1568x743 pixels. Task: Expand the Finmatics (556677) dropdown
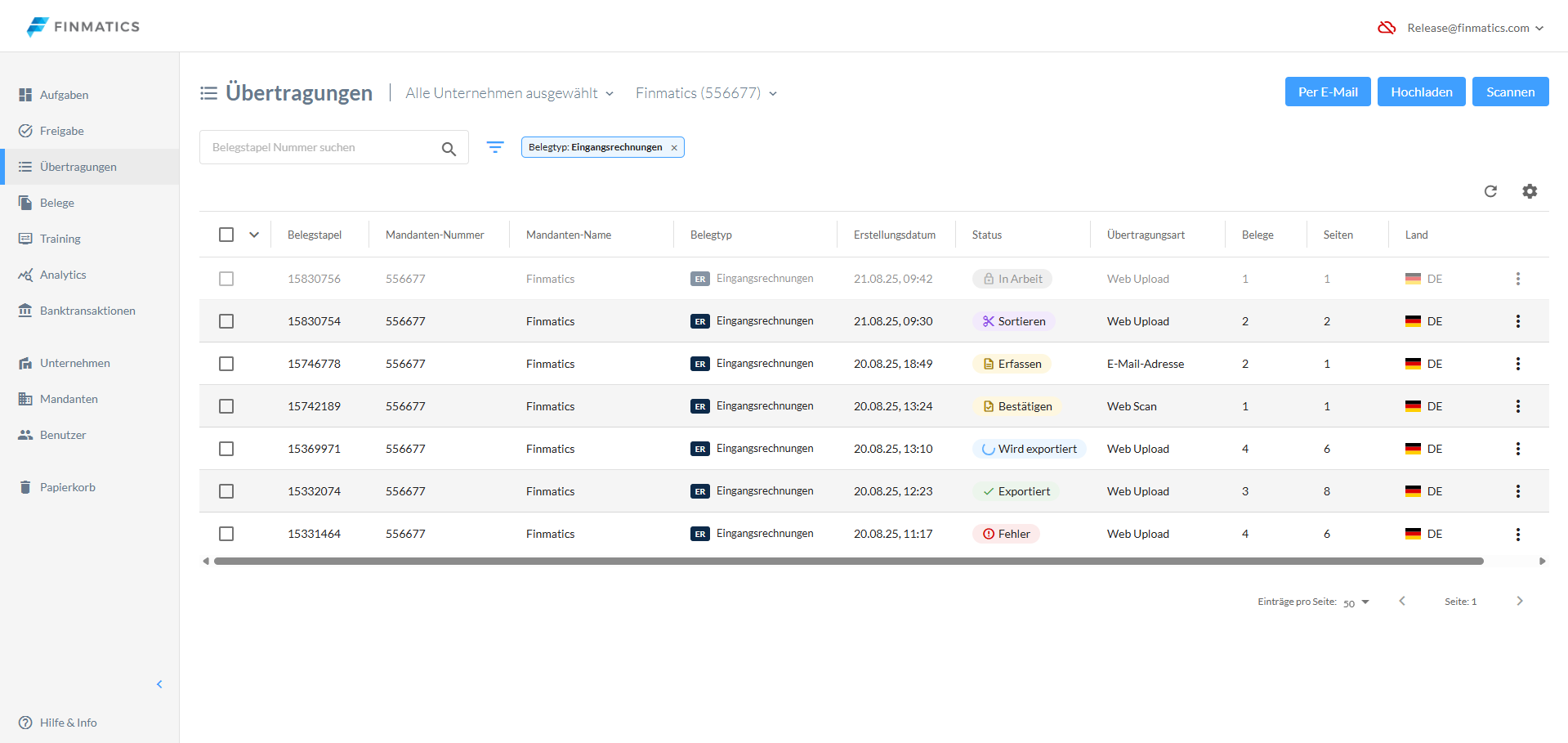[x=707, y=93]
